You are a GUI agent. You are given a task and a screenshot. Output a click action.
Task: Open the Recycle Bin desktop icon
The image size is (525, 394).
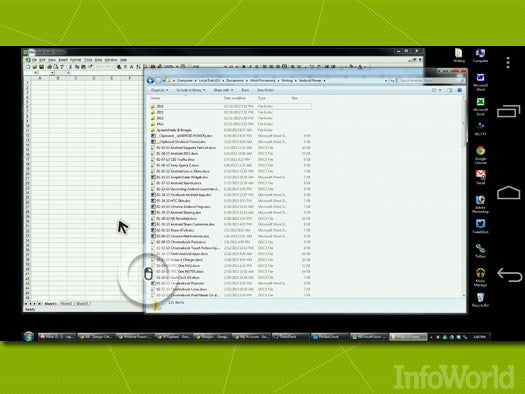[x=480, y=300]
